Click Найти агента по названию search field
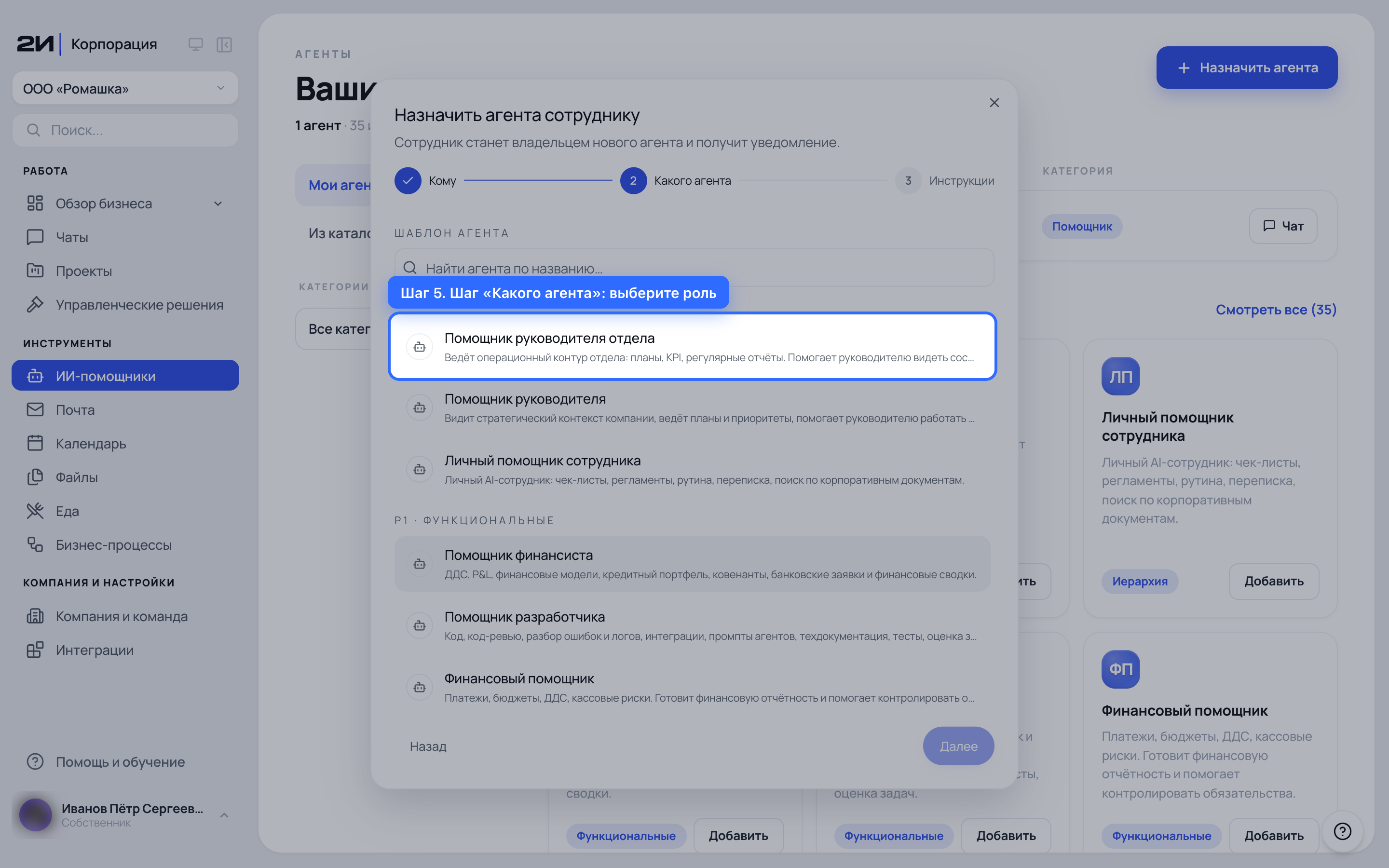The image size is (1389, 868). tap(694, 268)
